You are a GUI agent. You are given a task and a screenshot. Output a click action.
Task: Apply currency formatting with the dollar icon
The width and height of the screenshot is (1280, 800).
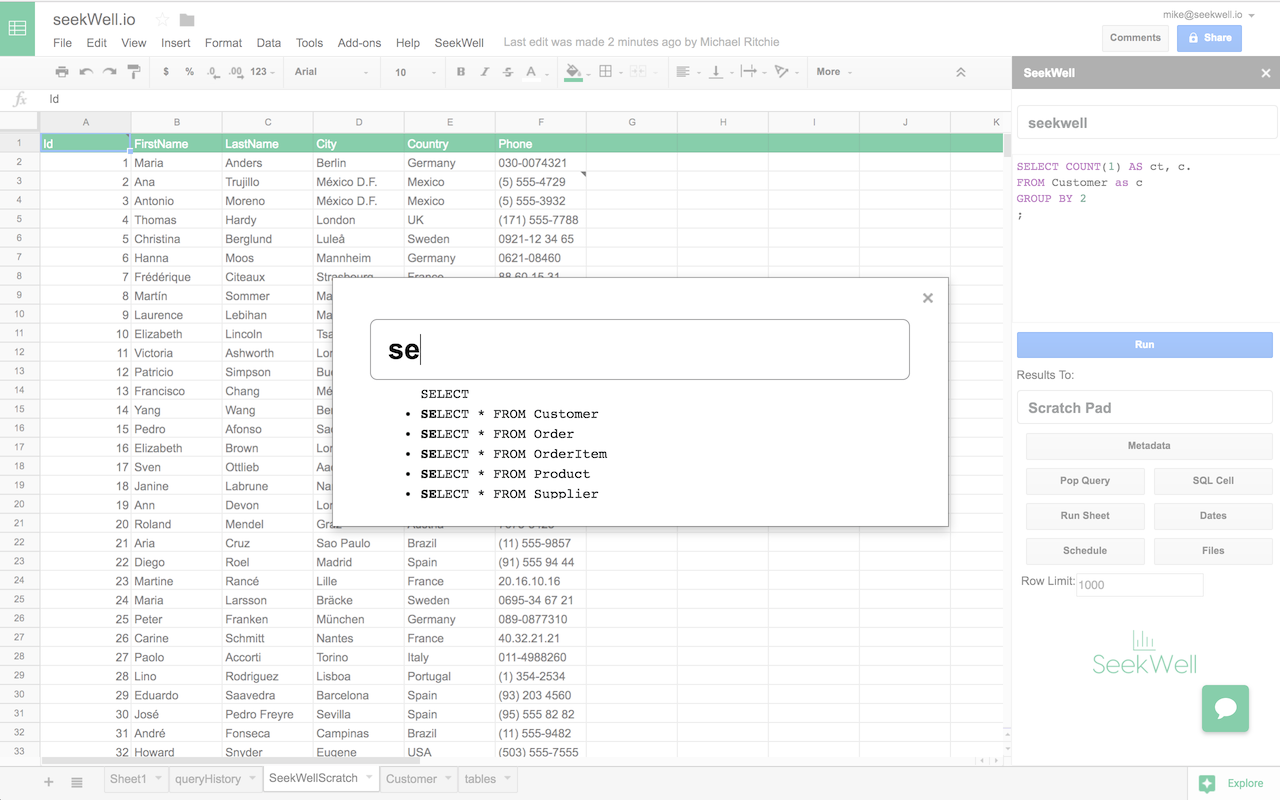pos(166,72)
